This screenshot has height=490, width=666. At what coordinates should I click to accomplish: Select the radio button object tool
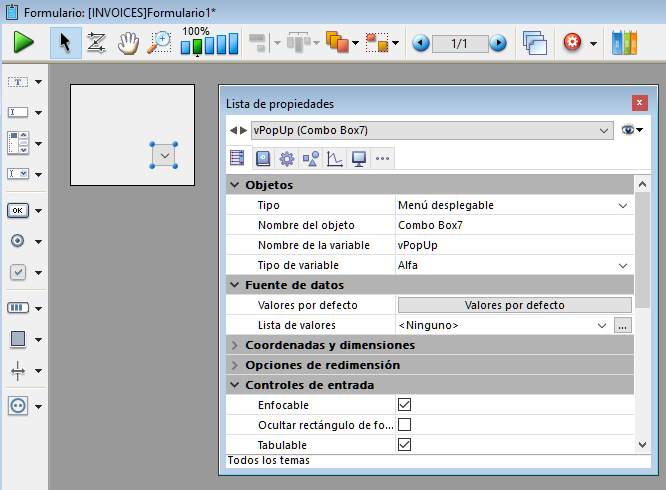(18, 241)
